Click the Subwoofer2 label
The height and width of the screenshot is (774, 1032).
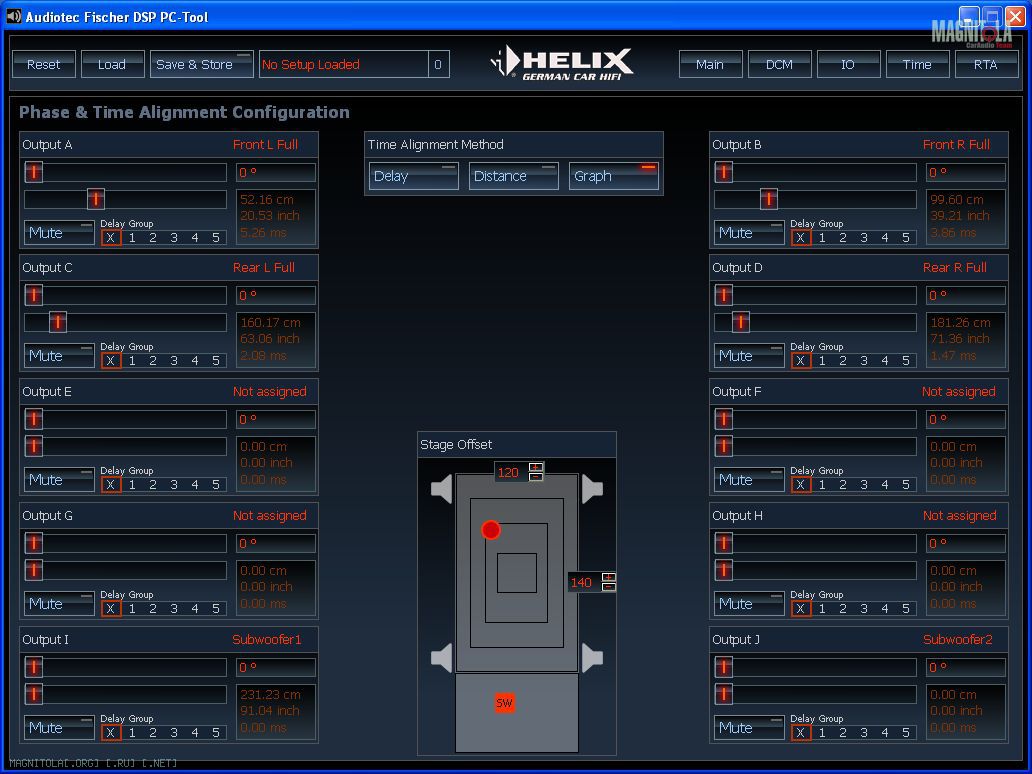click(958, 639)
